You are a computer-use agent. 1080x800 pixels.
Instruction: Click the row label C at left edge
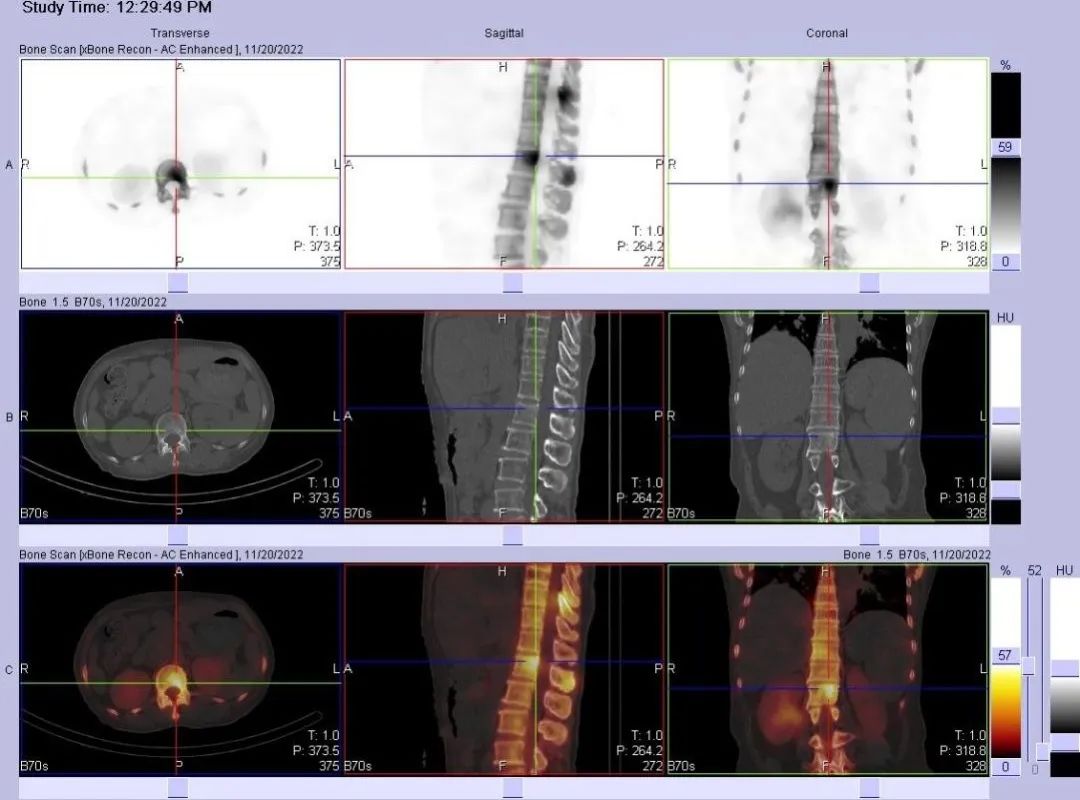coord(9,670)
